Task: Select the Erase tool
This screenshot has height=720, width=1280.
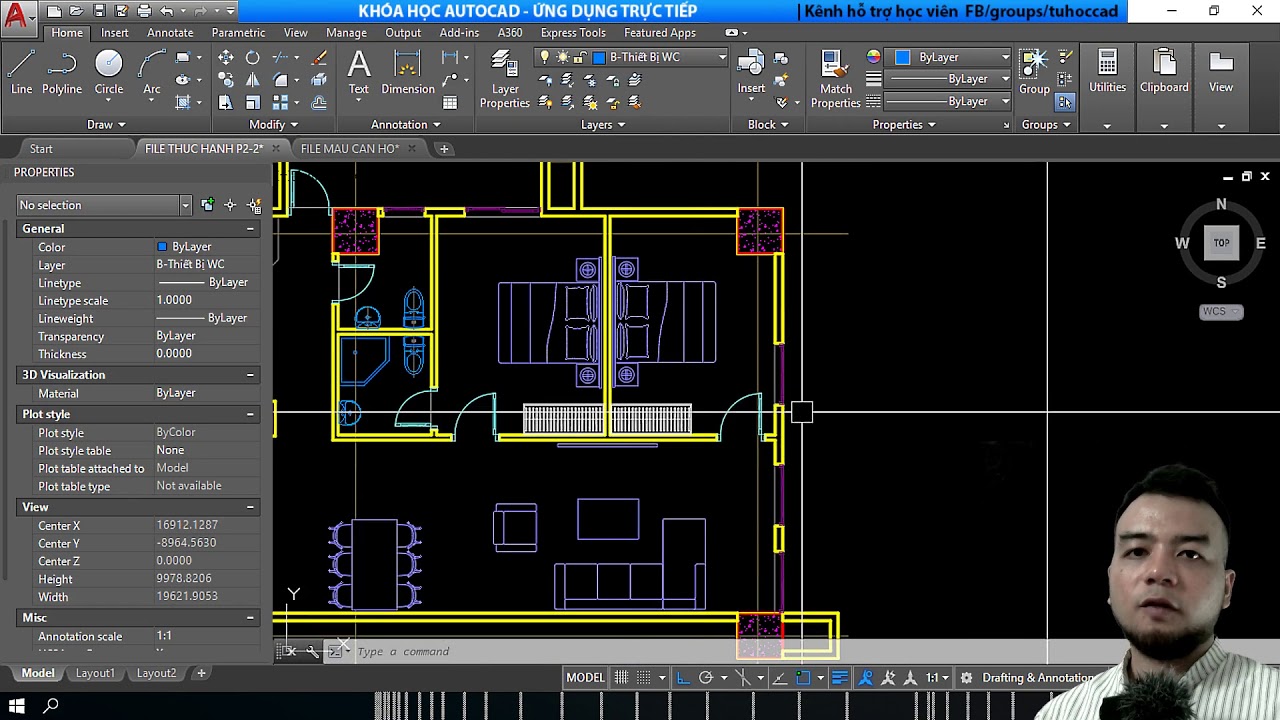Action: click(319, 58)
